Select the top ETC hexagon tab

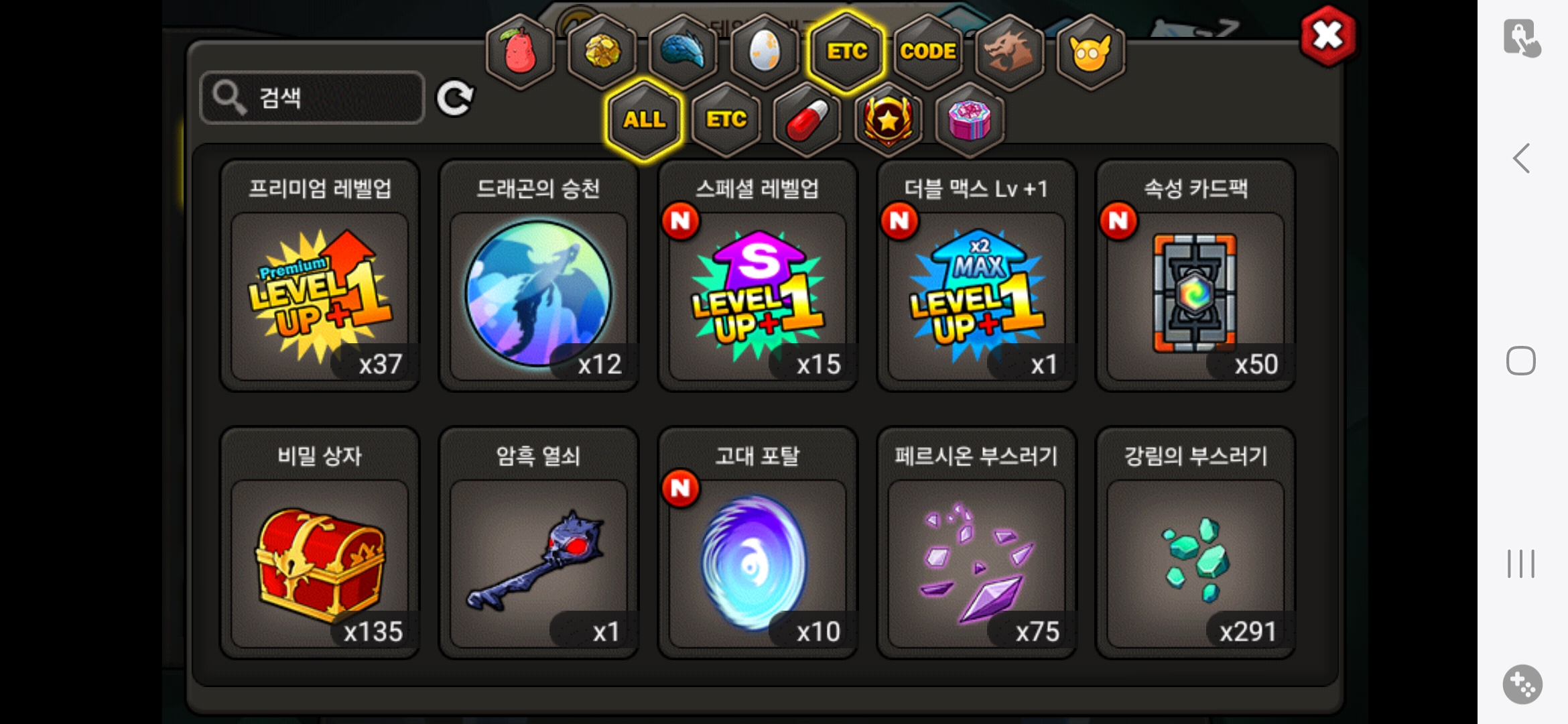point(846,52)
